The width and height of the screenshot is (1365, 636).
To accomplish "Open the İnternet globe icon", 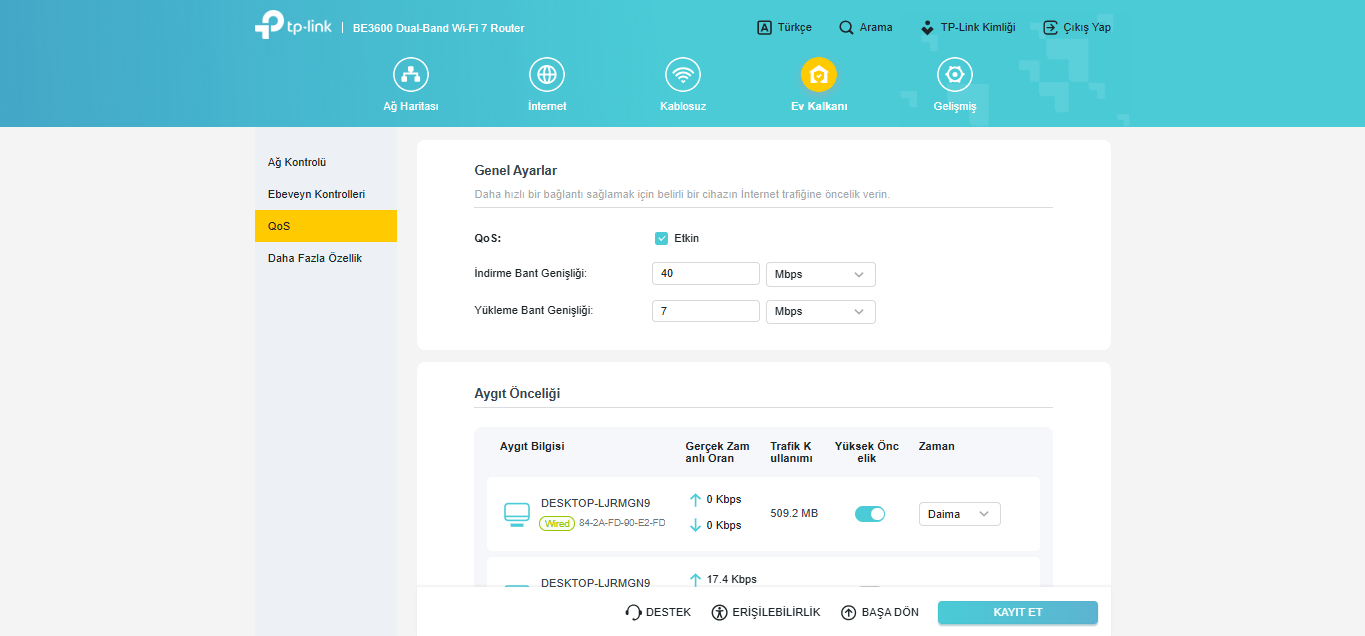I will point(547,74).
